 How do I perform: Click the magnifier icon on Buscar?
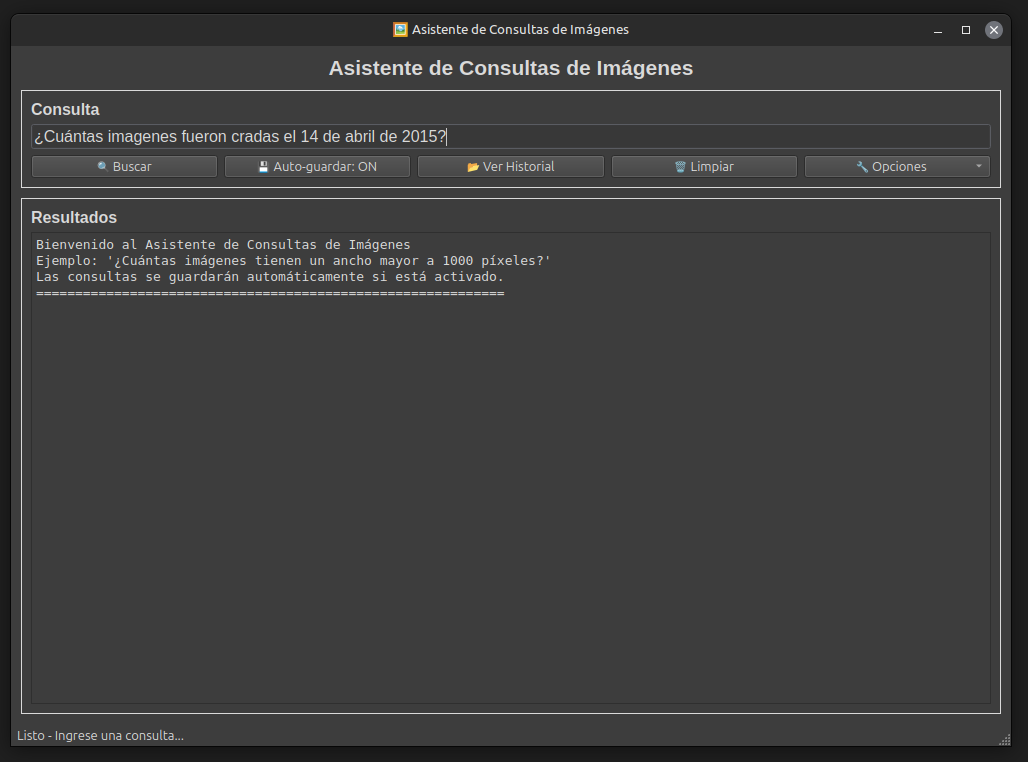tap(102, 167)
